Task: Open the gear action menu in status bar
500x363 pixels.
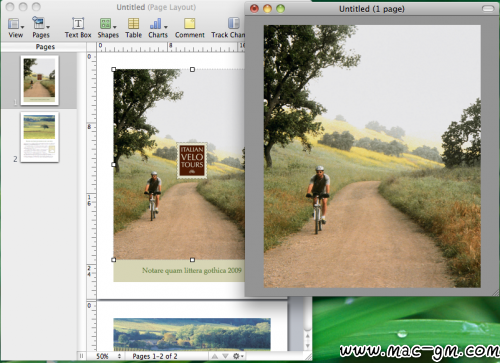Action: 238,356
